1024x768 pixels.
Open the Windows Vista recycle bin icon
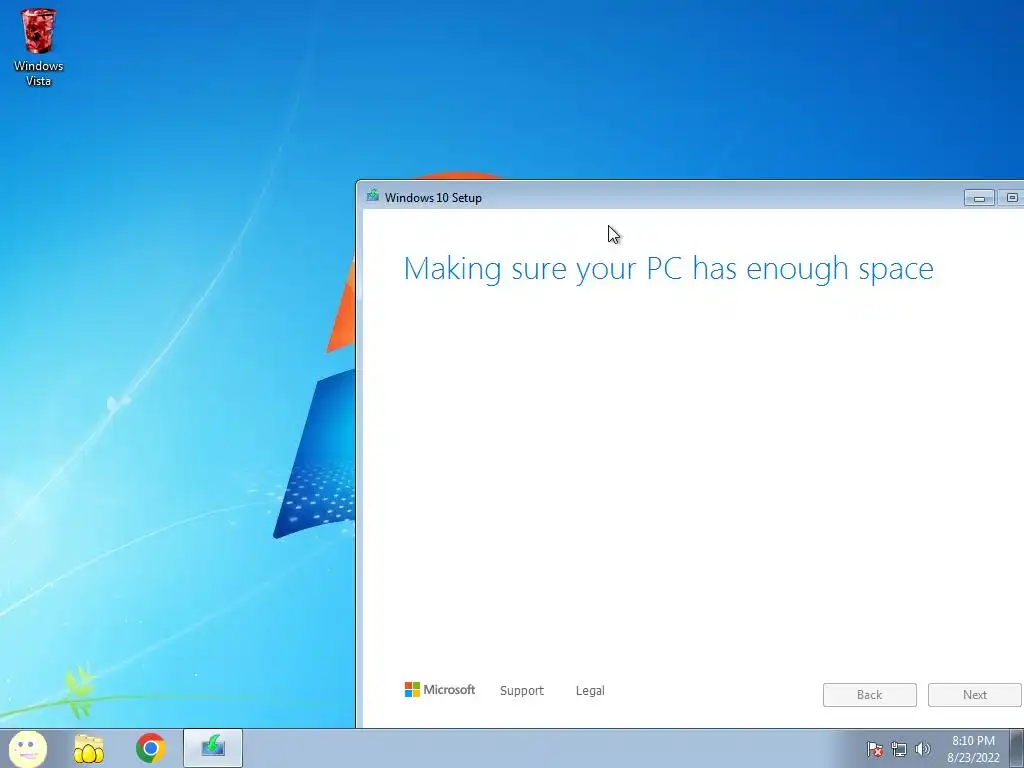click(x=38, y=47)
